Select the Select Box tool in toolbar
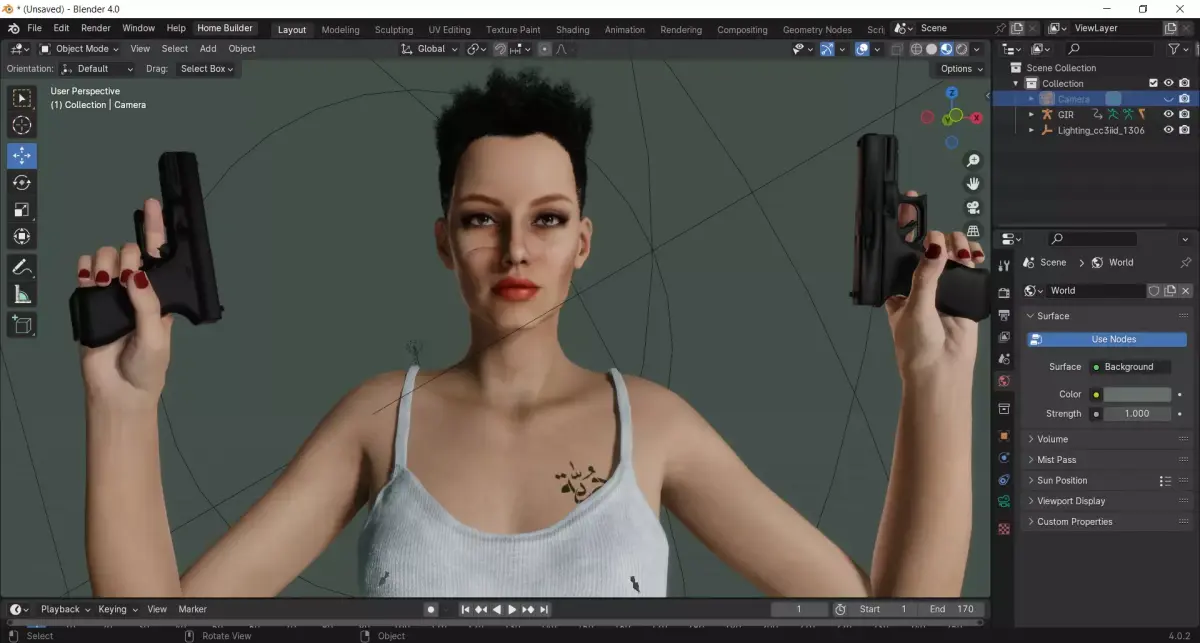1200x643 pixels. pyautogui.click(x=22, y=98)
